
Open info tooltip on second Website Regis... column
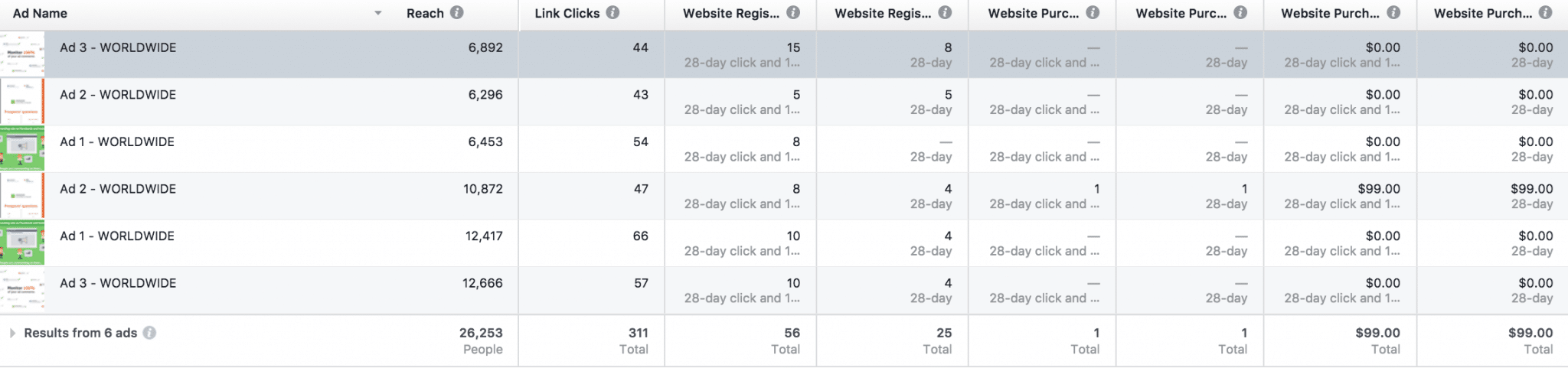(945, 13)
